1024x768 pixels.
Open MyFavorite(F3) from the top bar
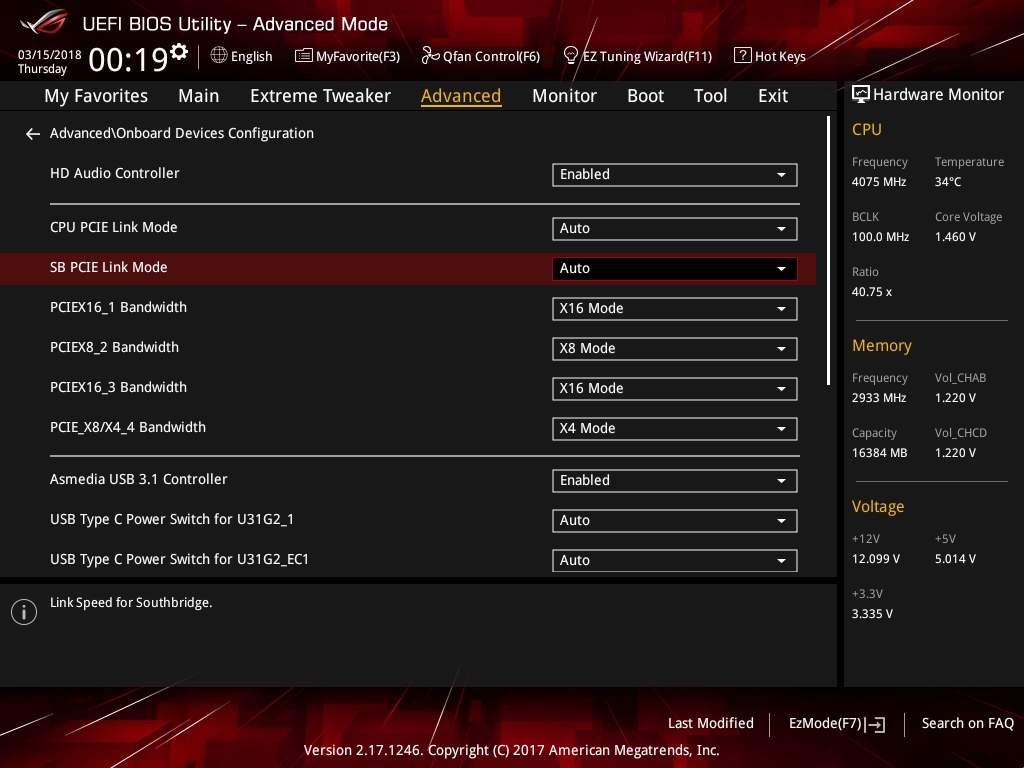click(347, 56)
